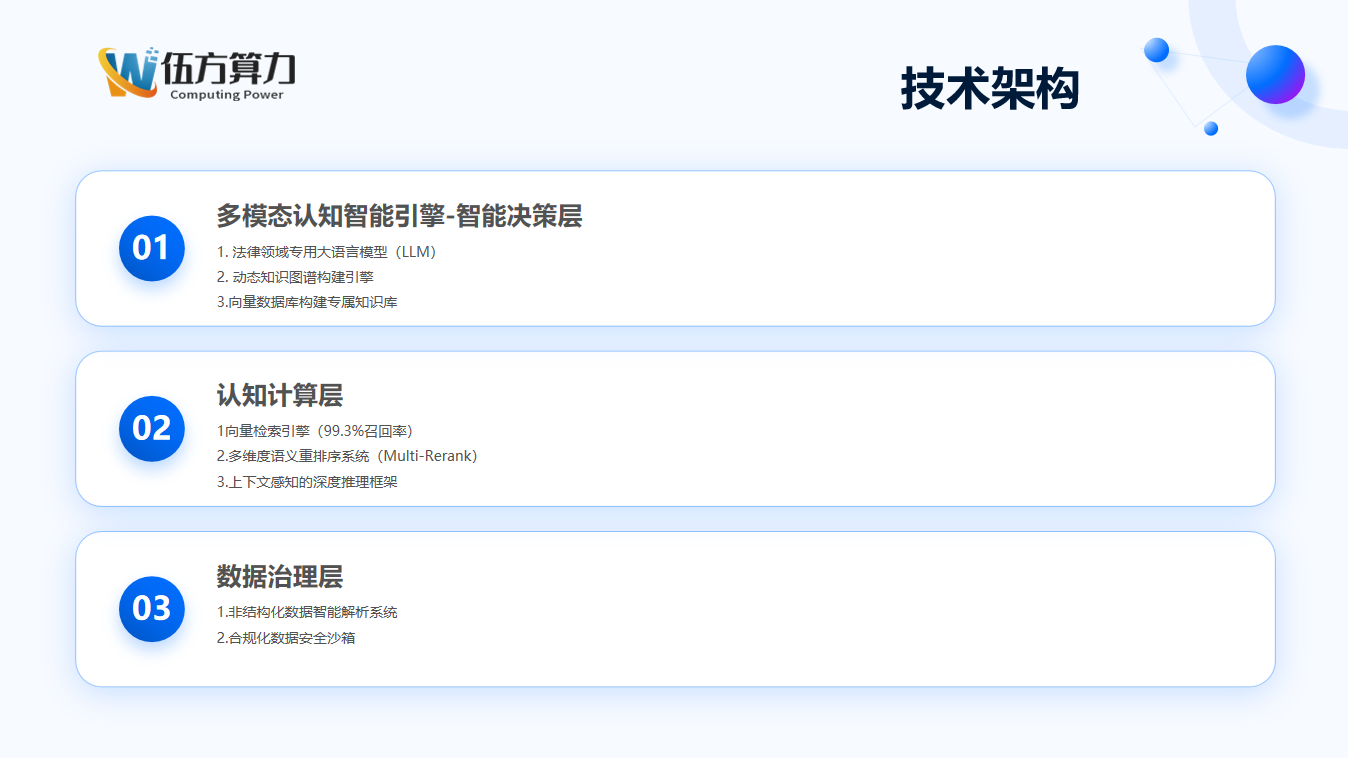
Task: Click the tiny blue dot below the spheres
Action: coord(1210,128)
